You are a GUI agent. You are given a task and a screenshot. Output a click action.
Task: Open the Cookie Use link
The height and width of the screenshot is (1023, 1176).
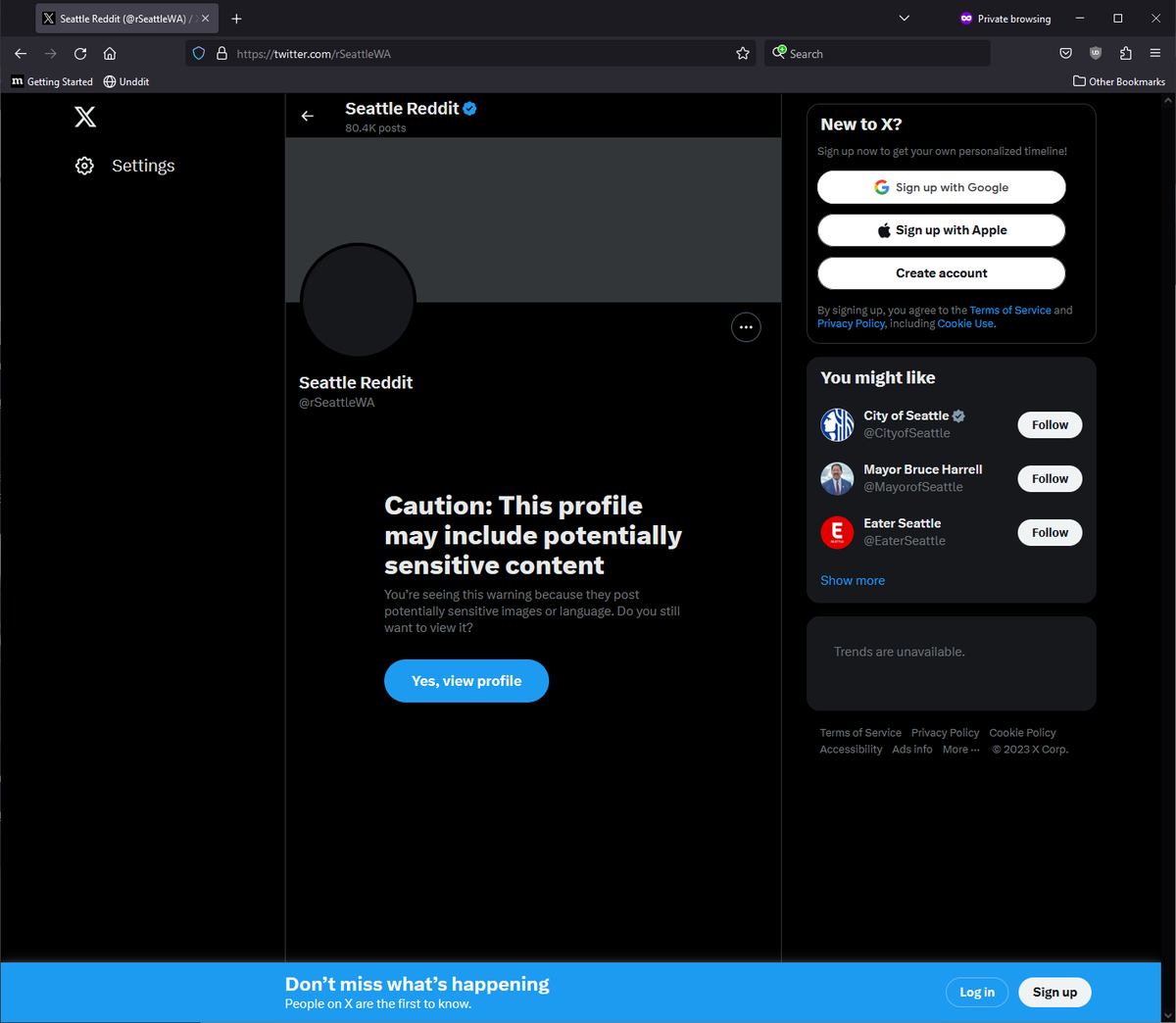(966, 323)
